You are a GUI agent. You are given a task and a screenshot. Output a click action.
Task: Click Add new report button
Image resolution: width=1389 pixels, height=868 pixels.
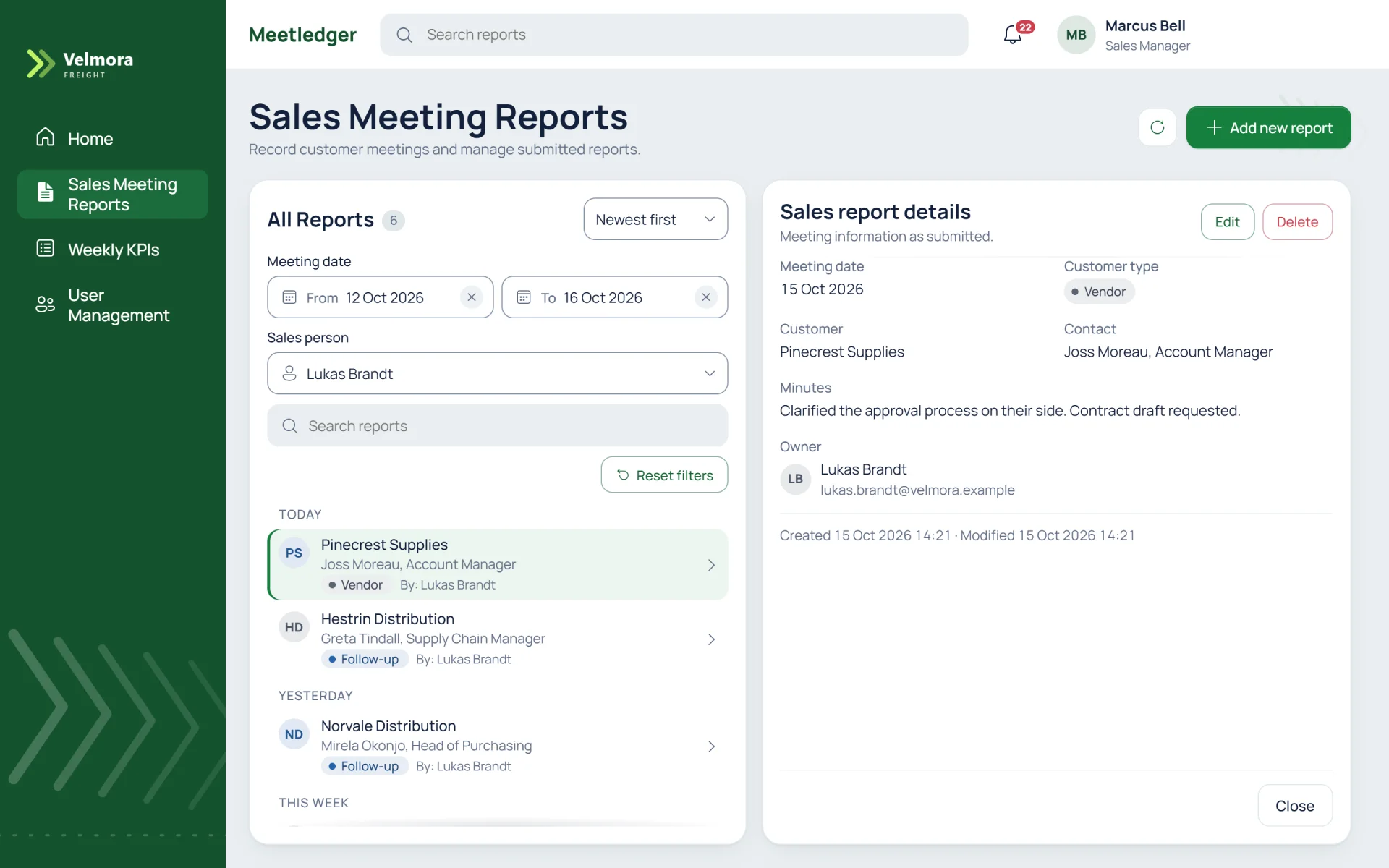click(1268, 127)
